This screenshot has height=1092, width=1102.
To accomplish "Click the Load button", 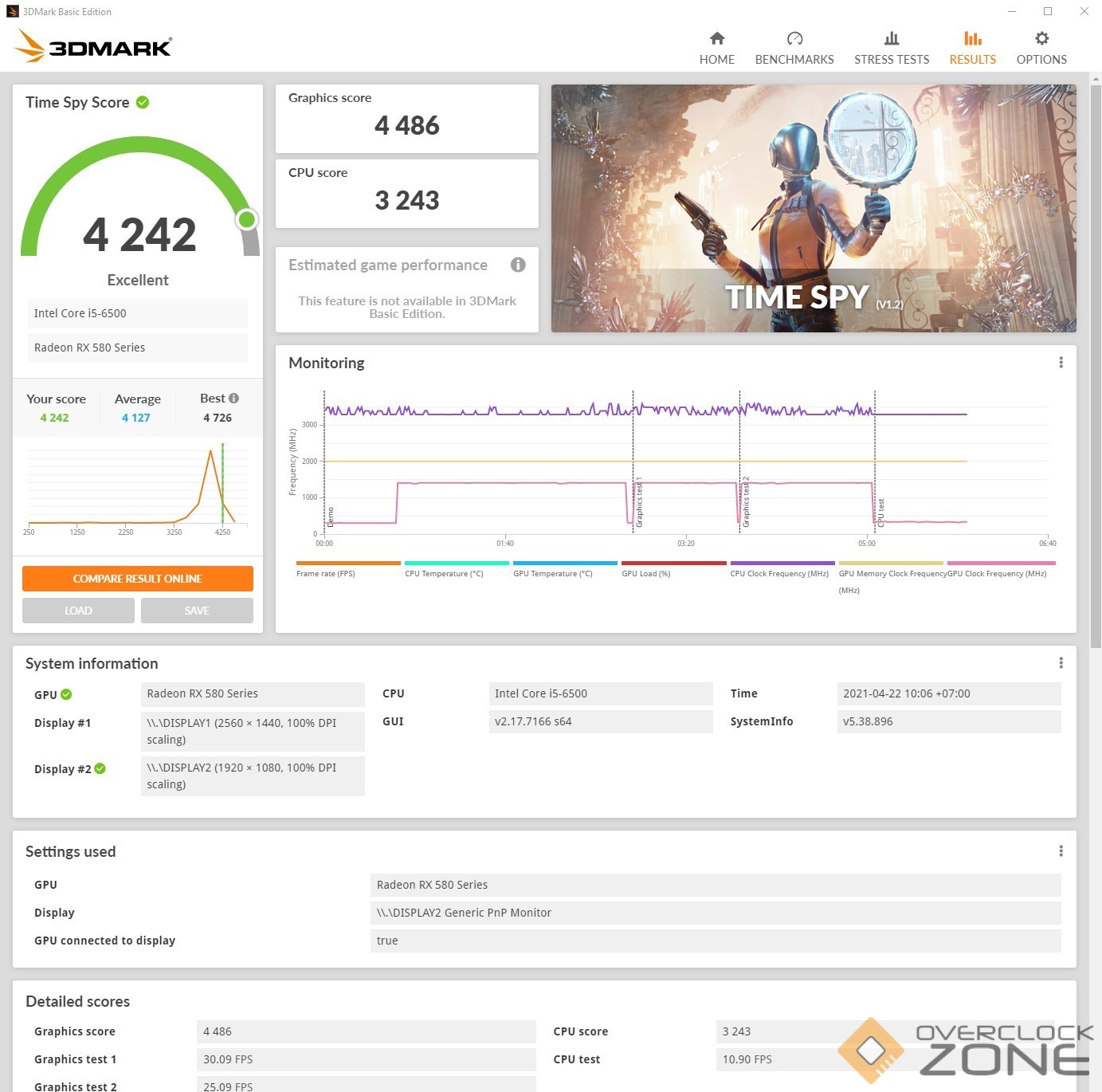I will pos(78,611).
